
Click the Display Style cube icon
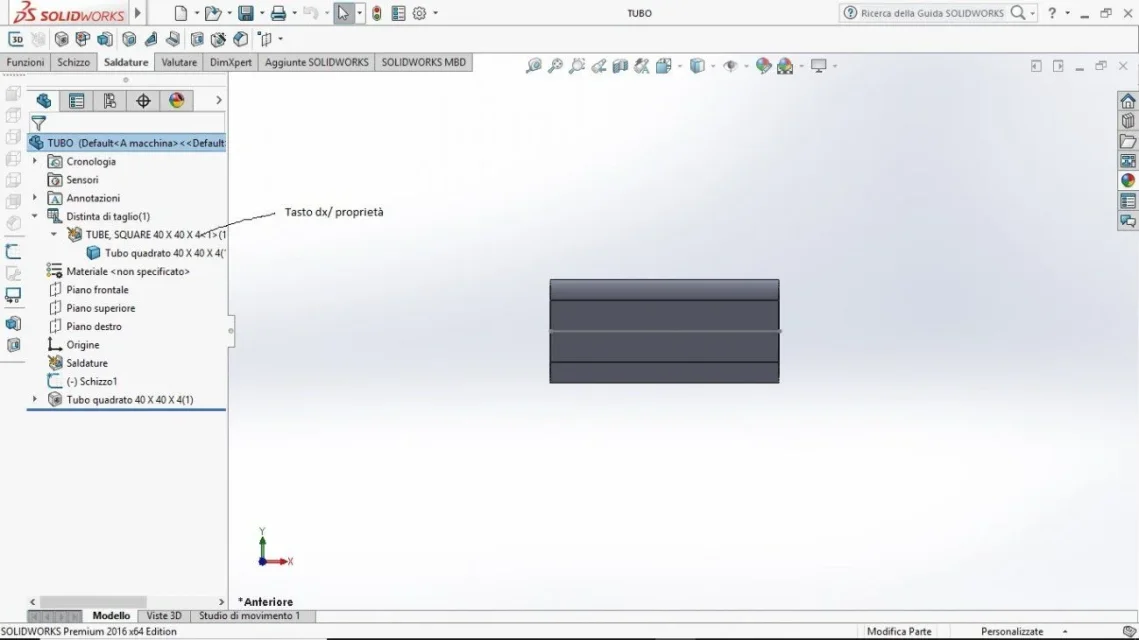[697, 66]
